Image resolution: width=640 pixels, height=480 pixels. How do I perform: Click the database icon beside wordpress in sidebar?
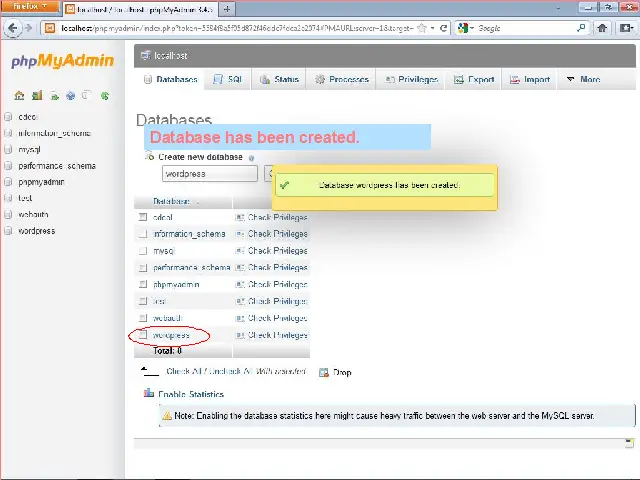point(8,231)
